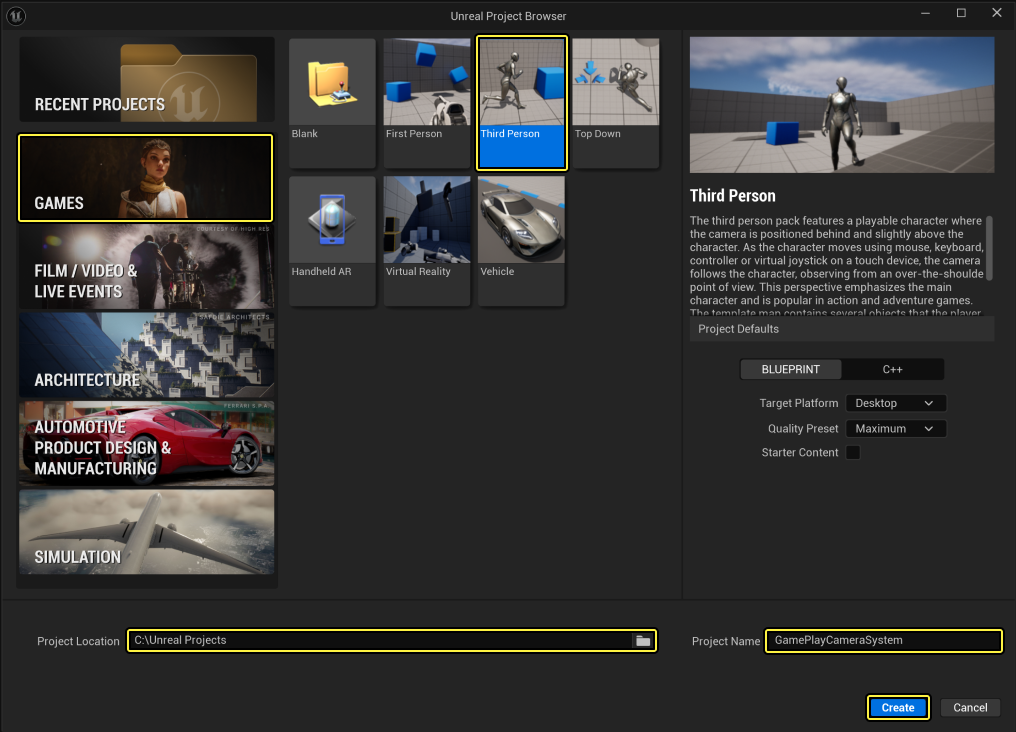The height and width of the screenshot is (732, 1016).
Task: Open the ARCHITECTURE category
Action: pyautogui.click(x=145, y=355)
